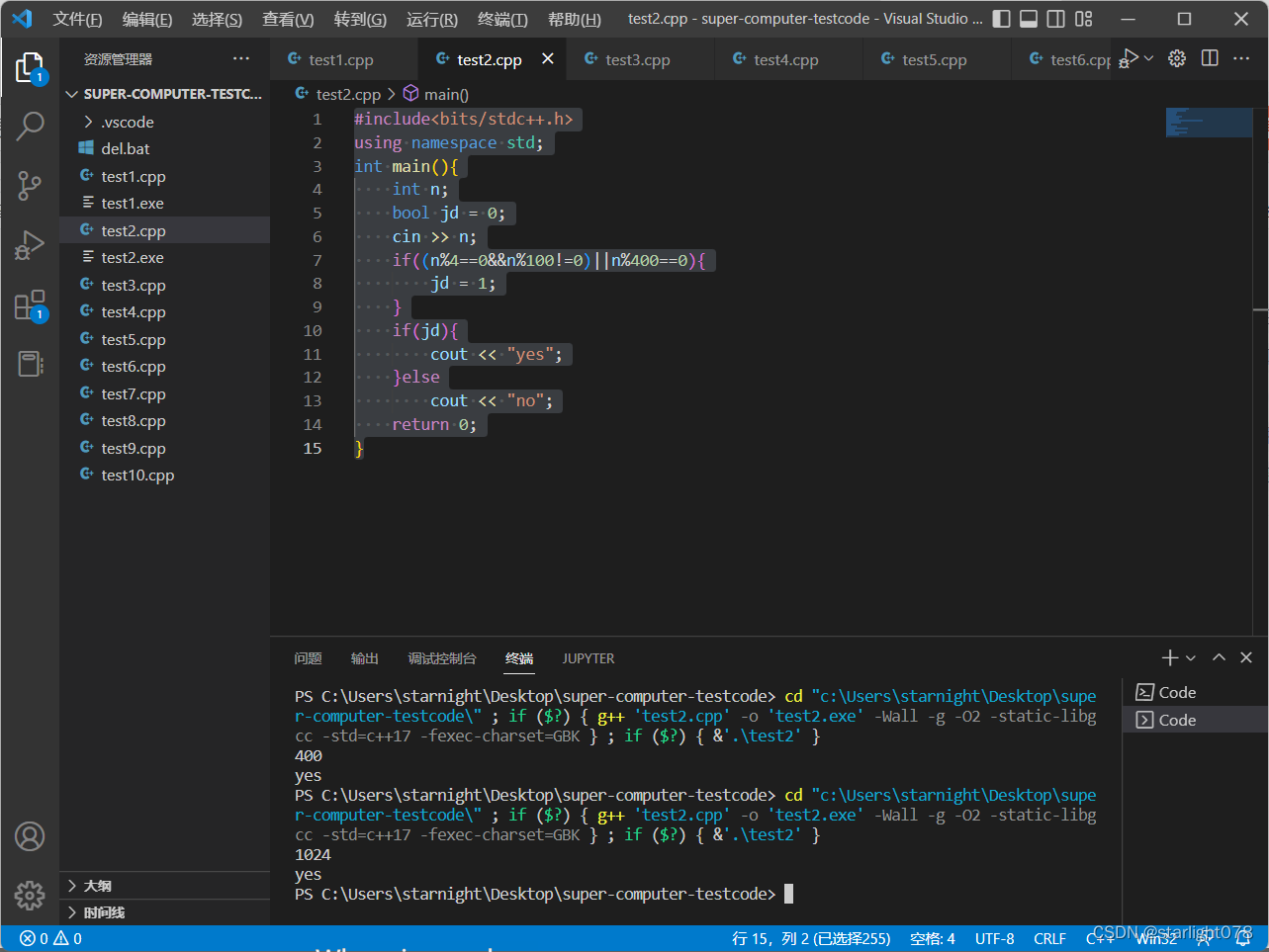Open Manage gear in activity bar
The width and height of the screenshot is (1269, 952).
click(30, 896)
